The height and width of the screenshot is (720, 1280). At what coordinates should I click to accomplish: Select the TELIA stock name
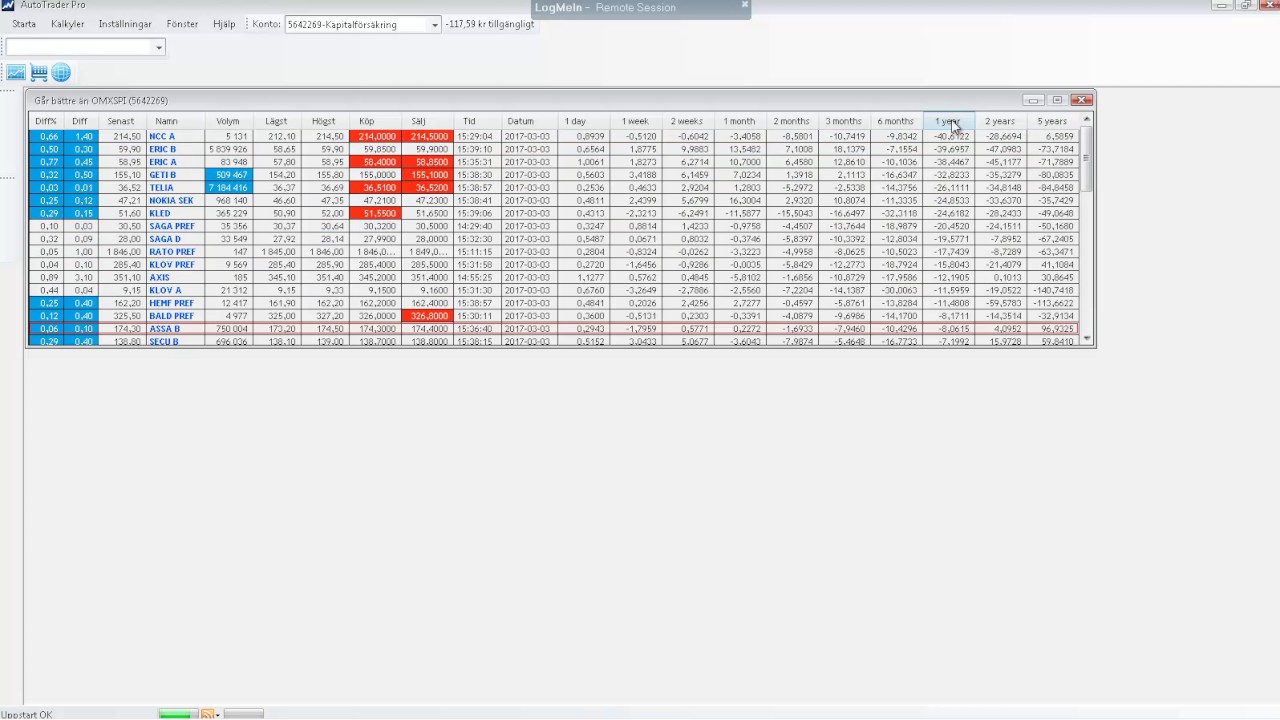tap(161, 188)
